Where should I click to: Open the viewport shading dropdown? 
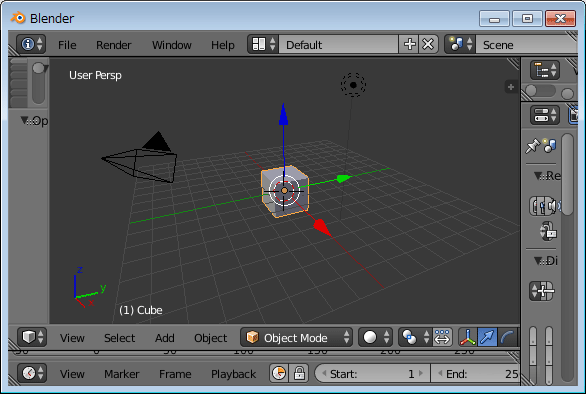pyautogui.click(x=375, y=338)
